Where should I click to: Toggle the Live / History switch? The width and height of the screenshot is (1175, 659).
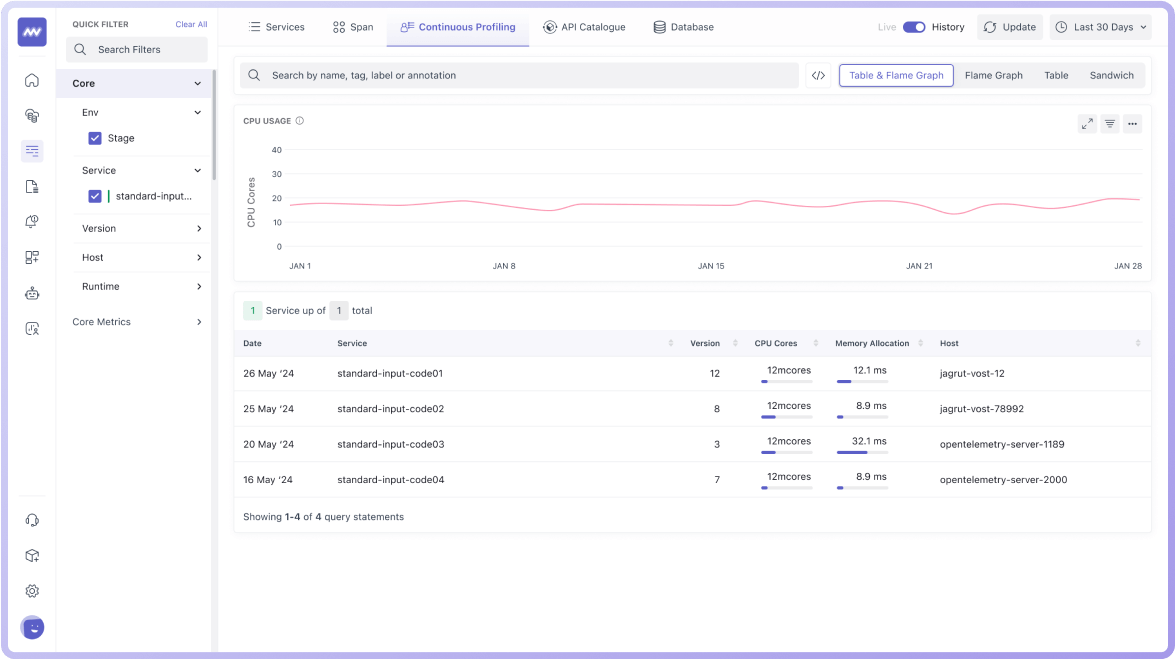[x=913, y=27]
